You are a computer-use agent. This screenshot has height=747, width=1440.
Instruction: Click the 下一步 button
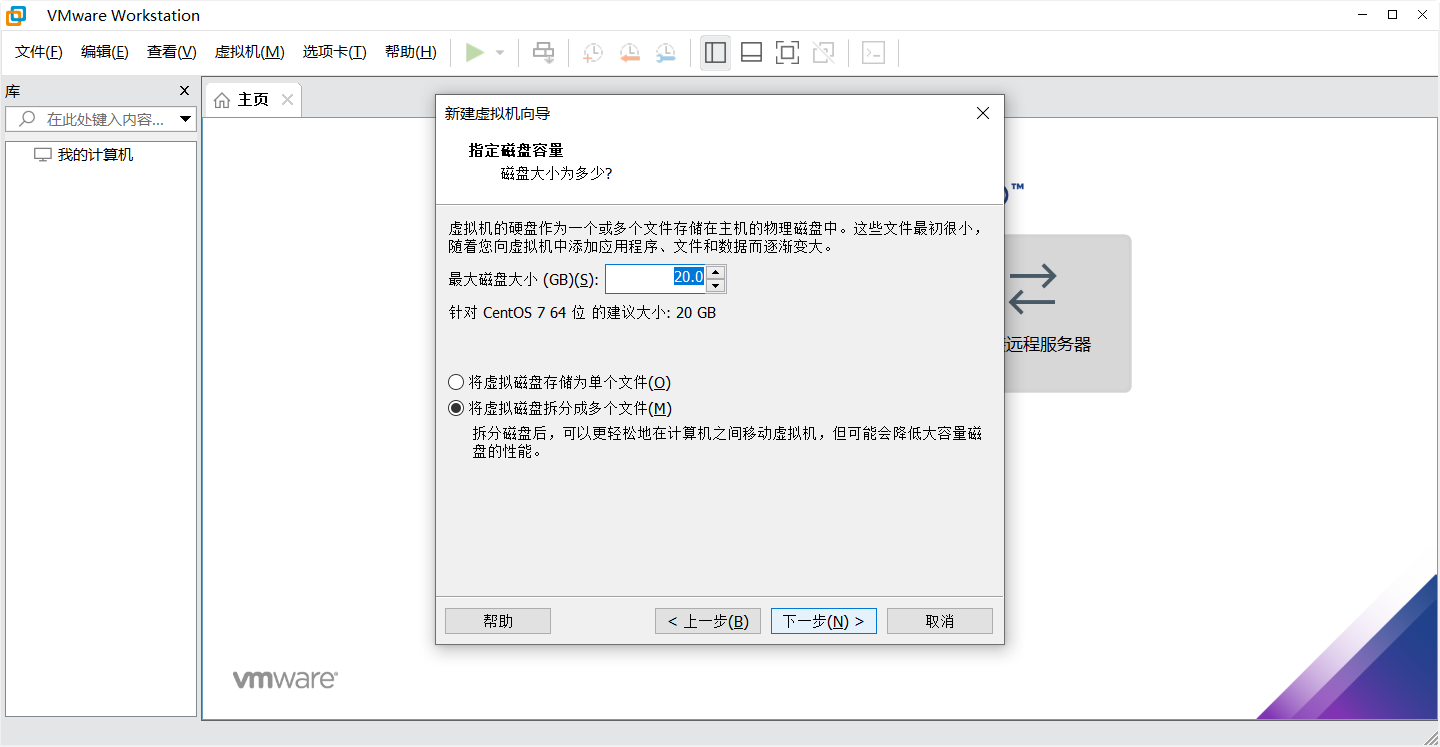point(823,620)
